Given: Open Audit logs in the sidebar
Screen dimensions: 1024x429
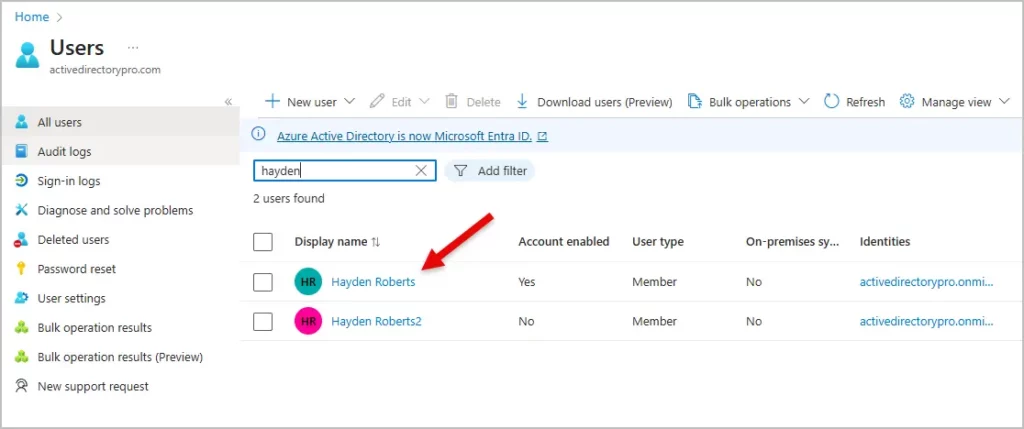Looking at the screenshot, I should tap(121, 151).
